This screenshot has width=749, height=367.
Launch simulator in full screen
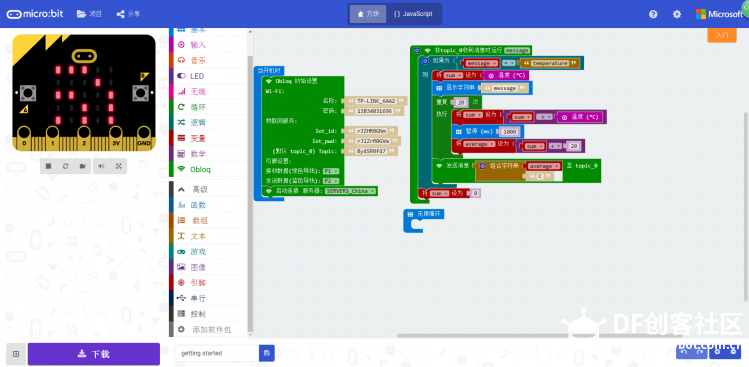tap(118, 166)
